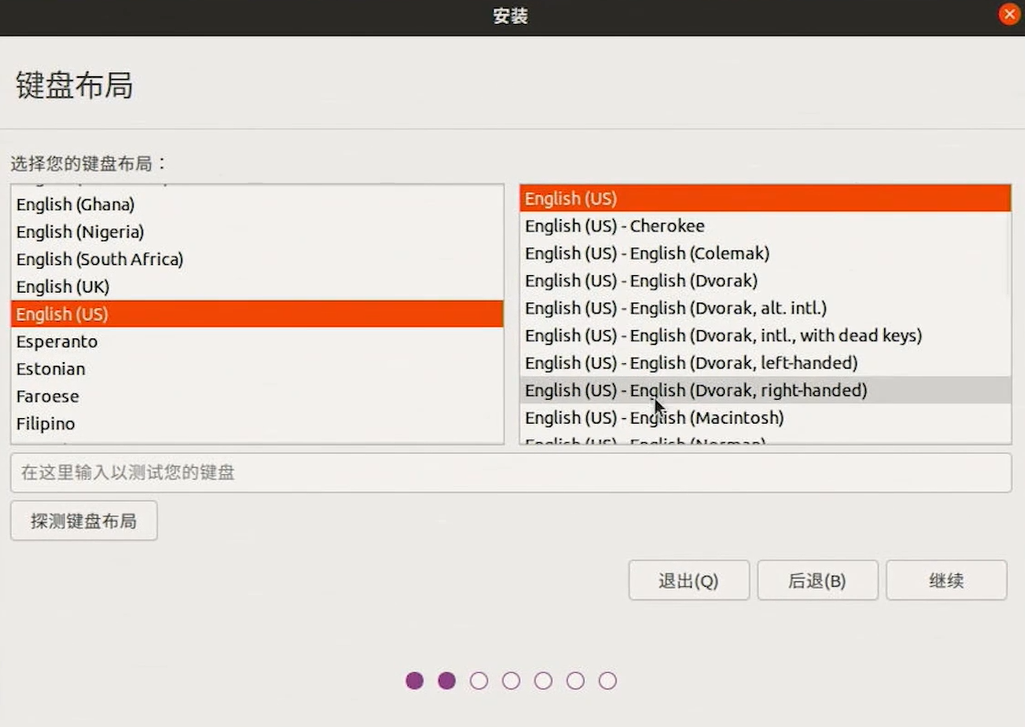1025x727 pixels.
Task: Select English (Macintosh) variant
Action: 765,418
